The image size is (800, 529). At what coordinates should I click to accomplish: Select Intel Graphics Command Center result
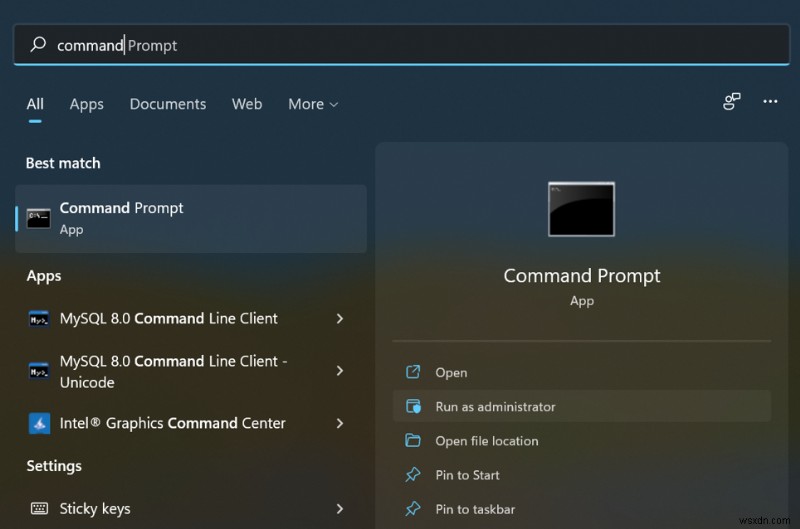coord(191,423)
